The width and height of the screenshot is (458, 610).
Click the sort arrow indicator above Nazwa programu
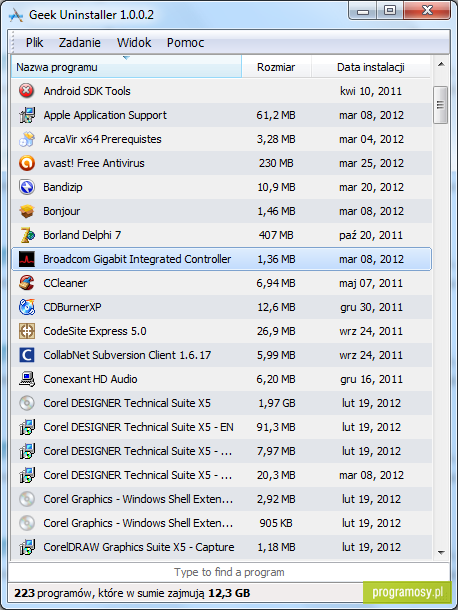(126, 58)
